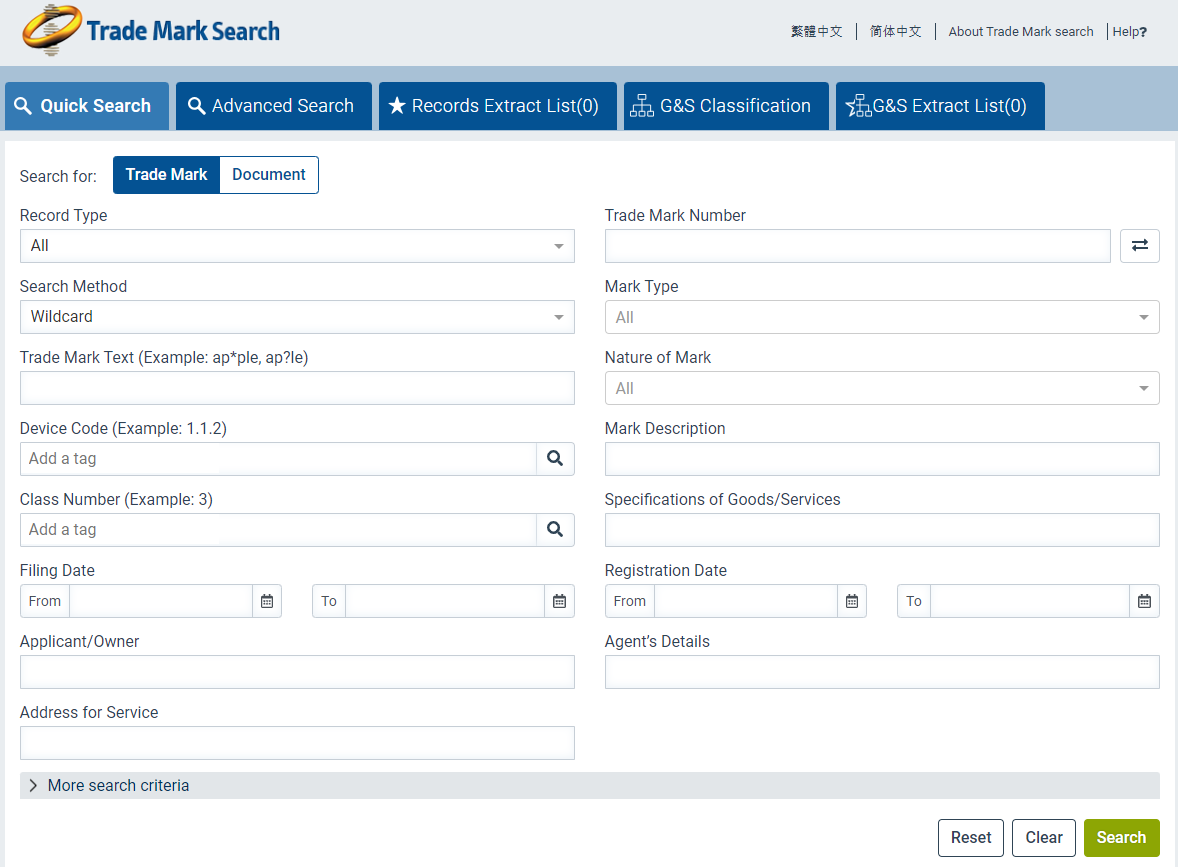This screenshot has height=867, width=1178.
Task: Click the Trade Mark Search logo
Action: pos(151,31)
